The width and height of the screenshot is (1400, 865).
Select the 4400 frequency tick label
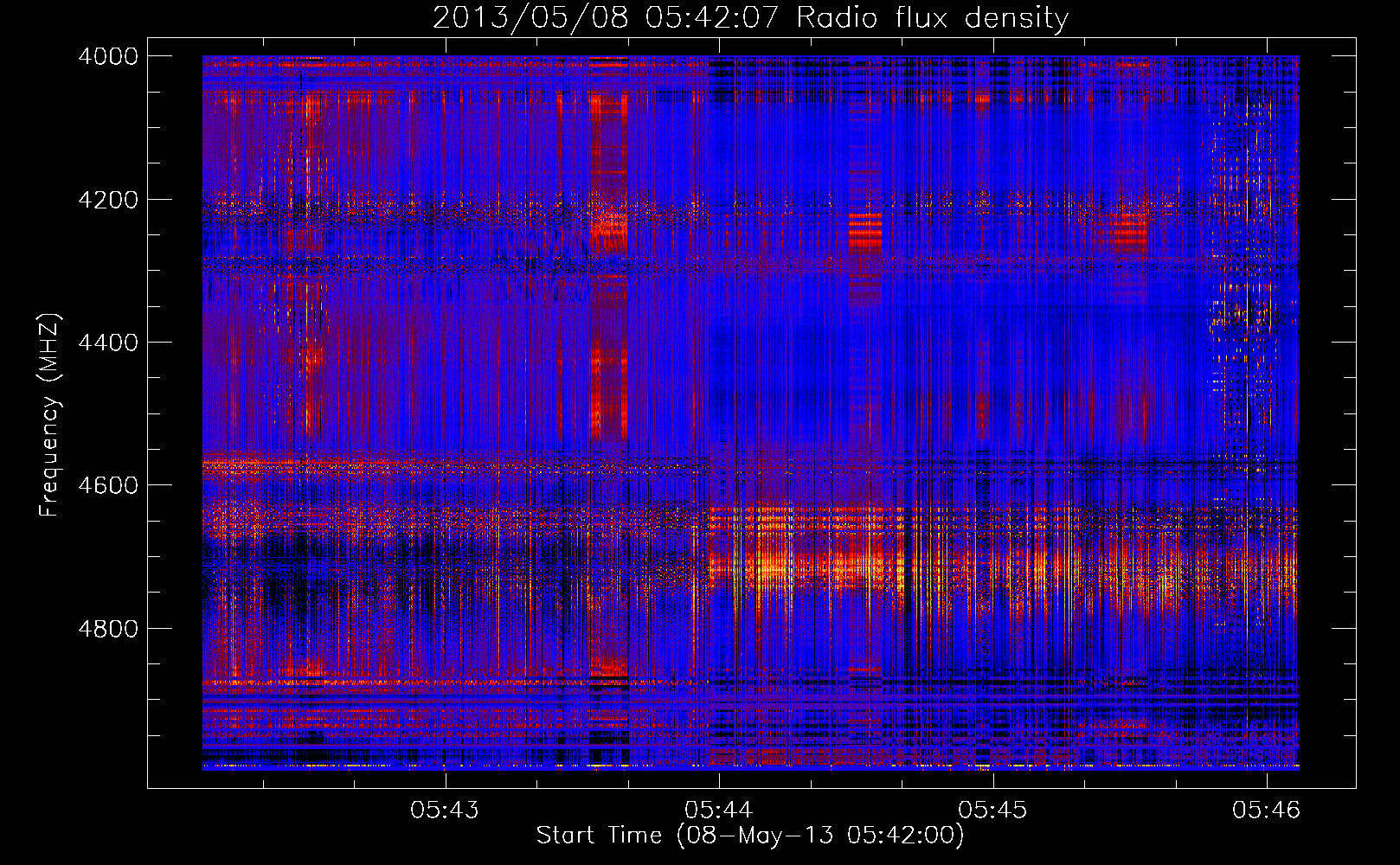click(108, 343)
